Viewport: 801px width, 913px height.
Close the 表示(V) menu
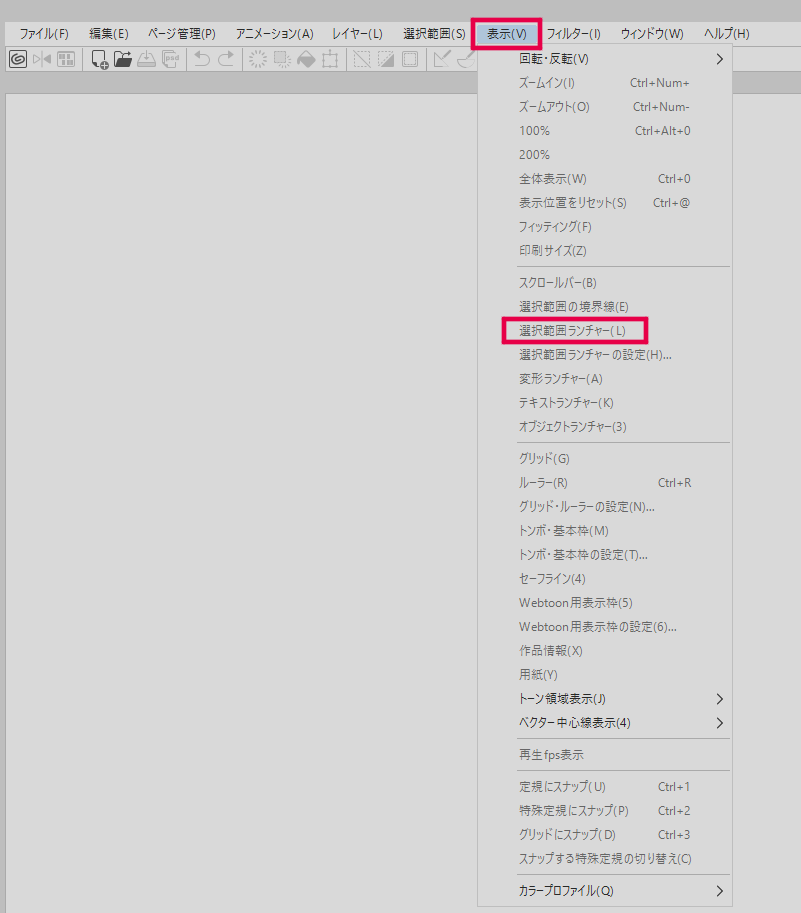click(x=506, y=34)
